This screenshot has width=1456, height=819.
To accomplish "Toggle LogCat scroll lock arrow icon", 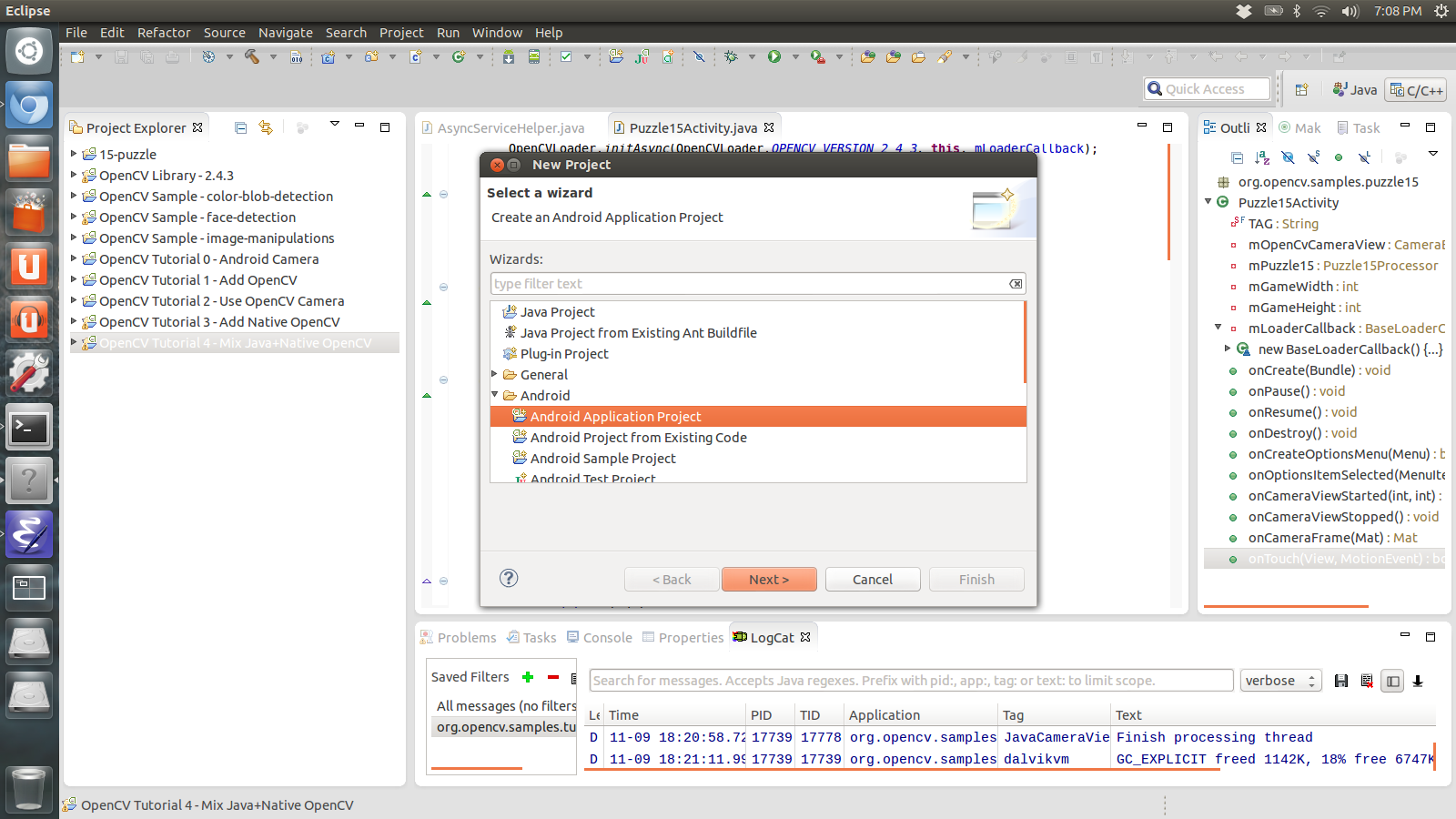I will coord(1418,681).
